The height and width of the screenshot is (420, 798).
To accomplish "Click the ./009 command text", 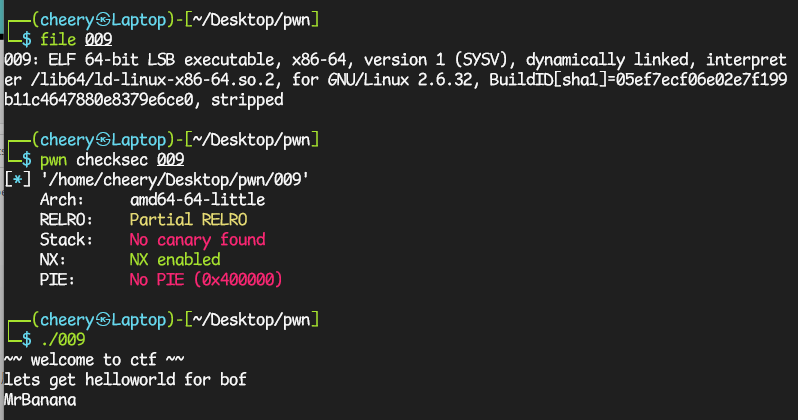I will pos(63,339).
